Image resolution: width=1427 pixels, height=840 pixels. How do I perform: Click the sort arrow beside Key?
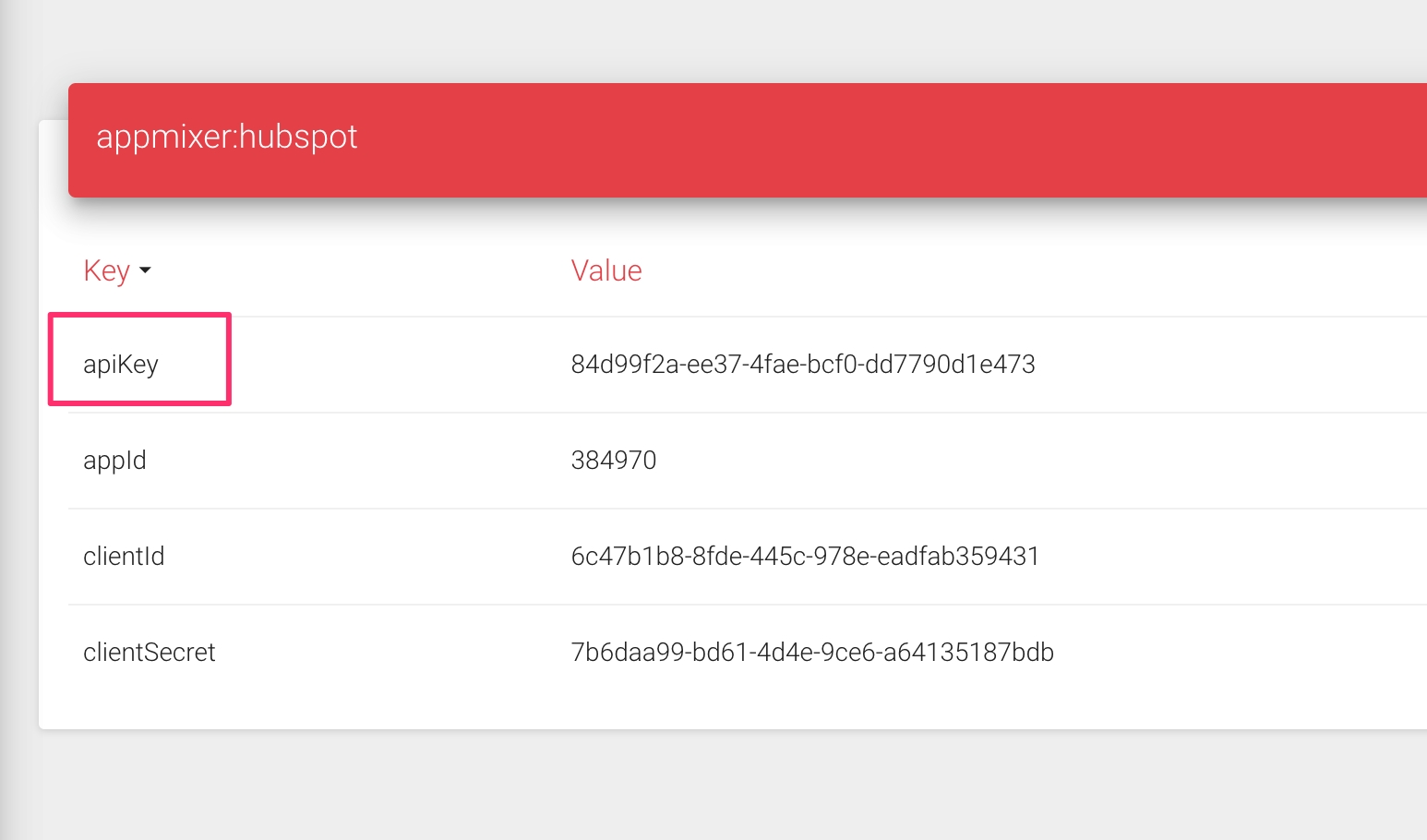click(x=145, y=271)
